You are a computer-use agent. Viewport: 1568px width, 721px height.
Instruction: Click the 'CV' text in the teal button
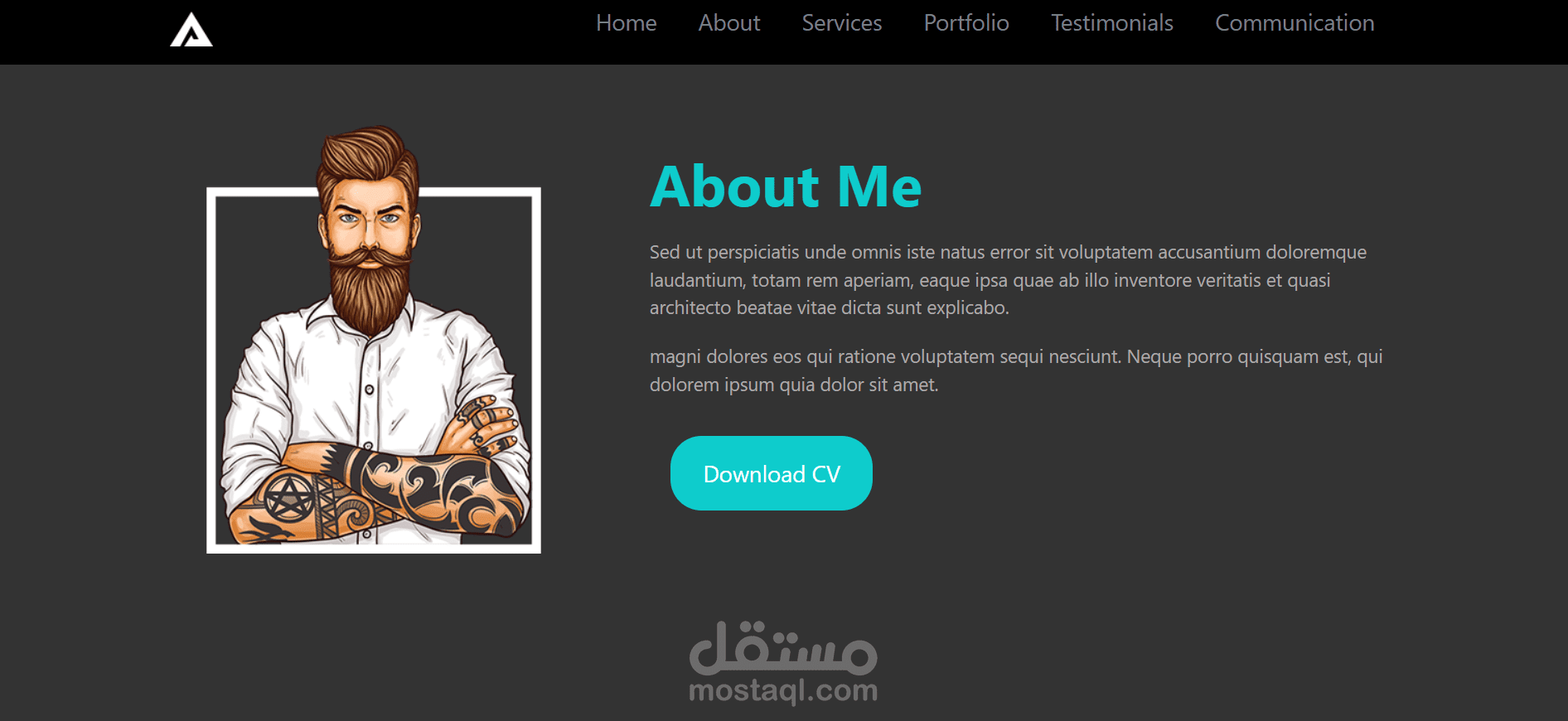click(826, 474)
